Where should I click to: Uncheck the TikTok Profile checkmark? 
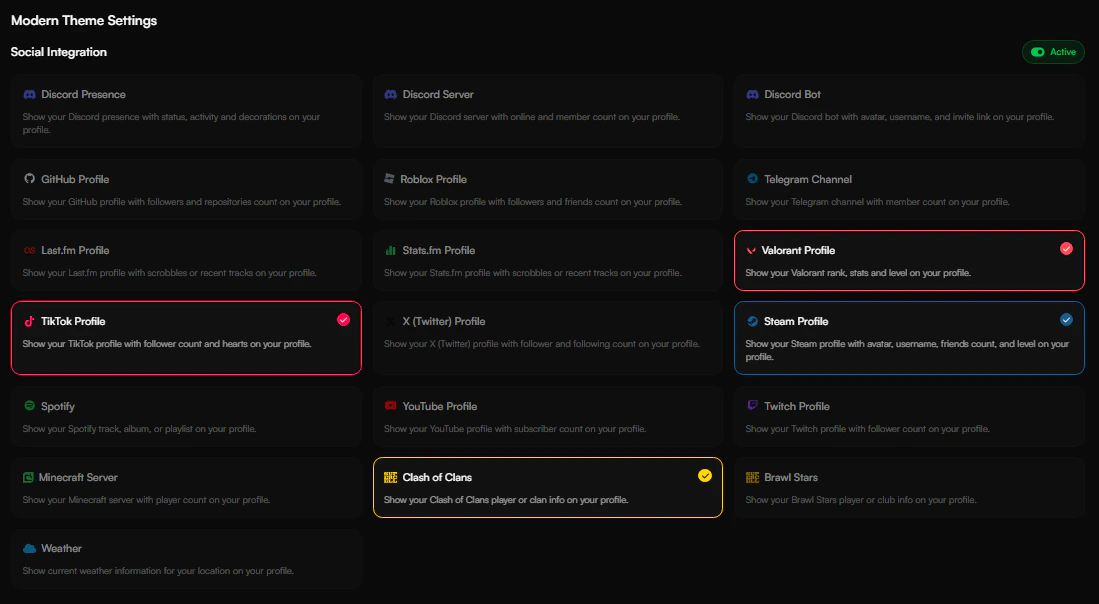(x=343, y=319)
